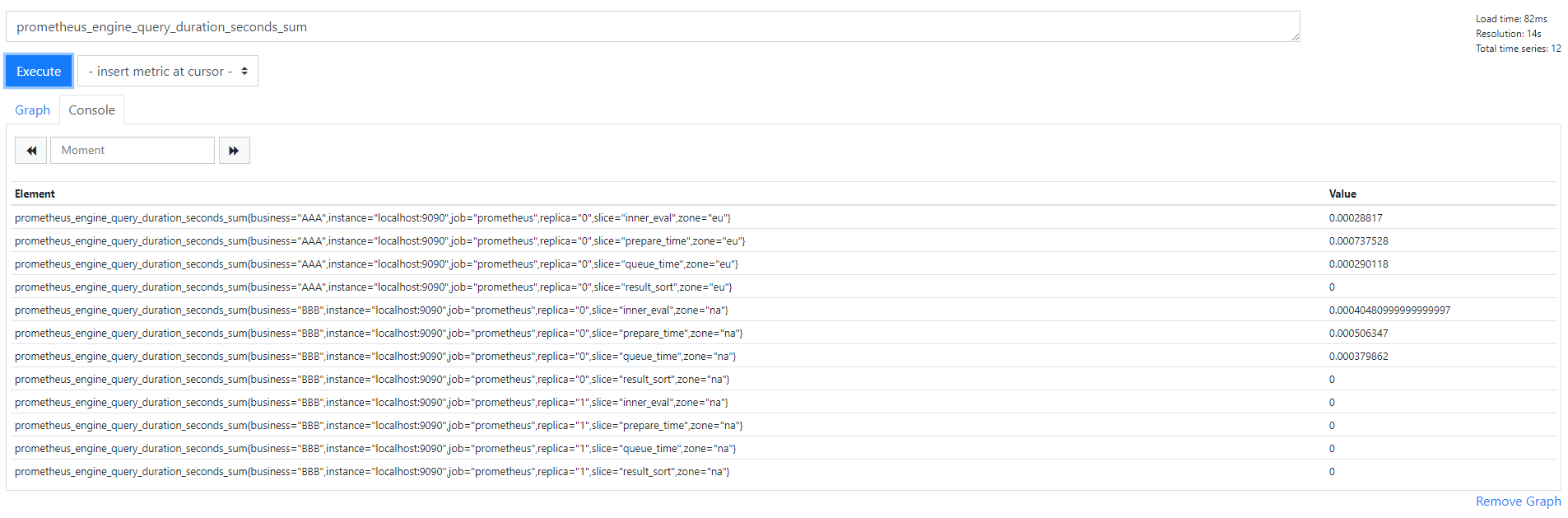Click the Value column header
This screenshot has height=518, width=1568.
(x=1342, y=194)
